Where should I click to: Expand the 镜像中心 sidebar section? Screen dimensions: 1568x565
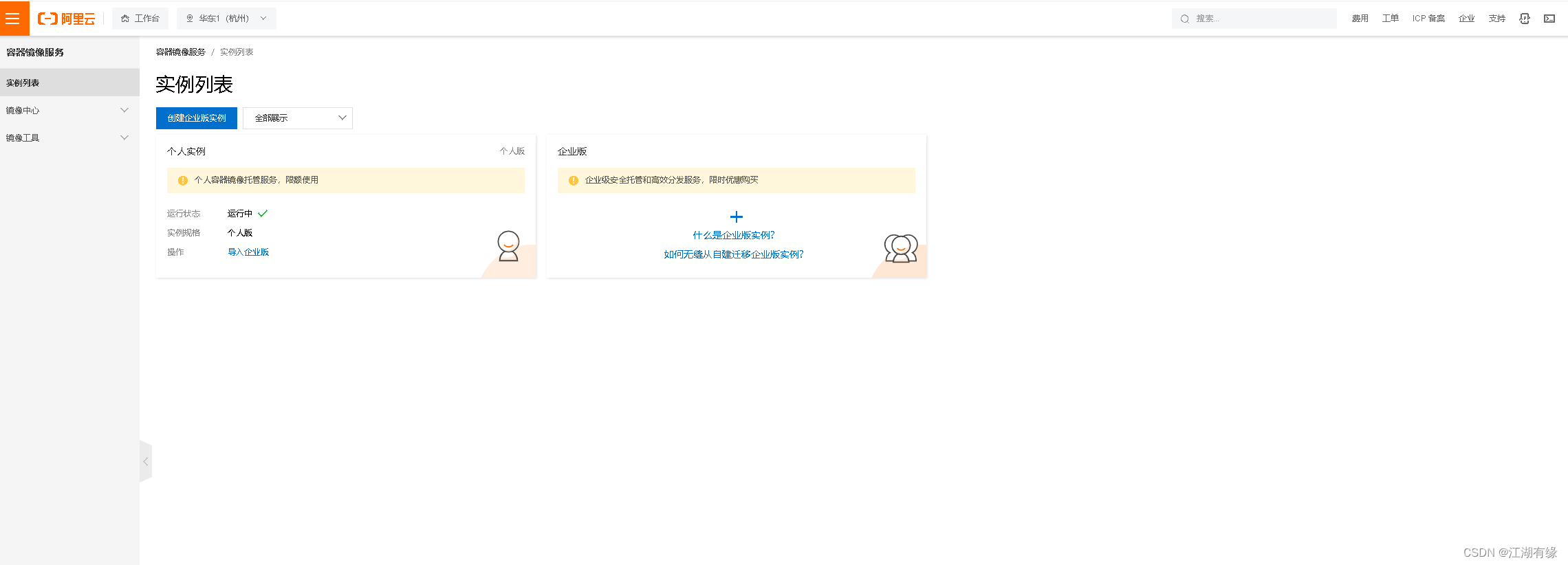[x=69, y=110]
